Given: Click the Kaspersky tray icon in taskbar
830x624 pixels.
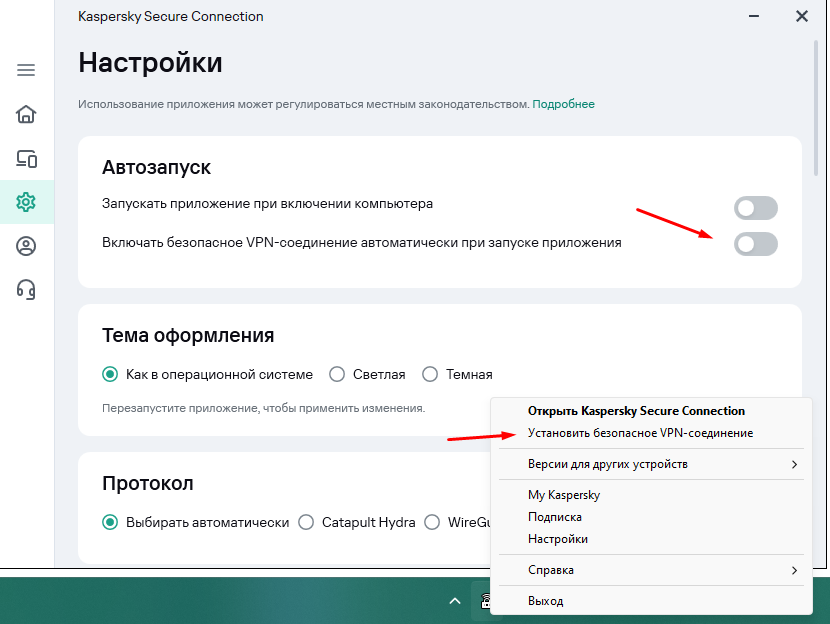Looking at the screenshot, I should pyautogui.click(x=484, y=601).
